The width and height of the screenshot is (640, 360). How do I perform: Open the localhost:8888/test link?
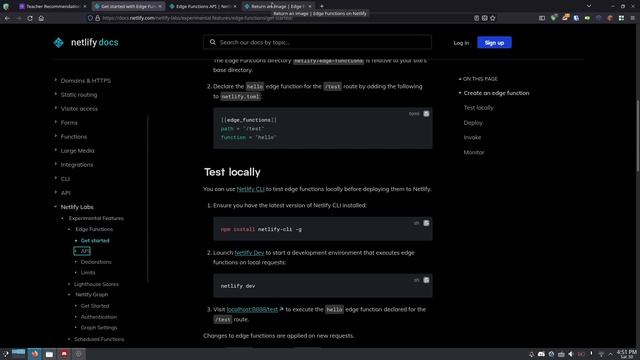(x=252, y=309)
